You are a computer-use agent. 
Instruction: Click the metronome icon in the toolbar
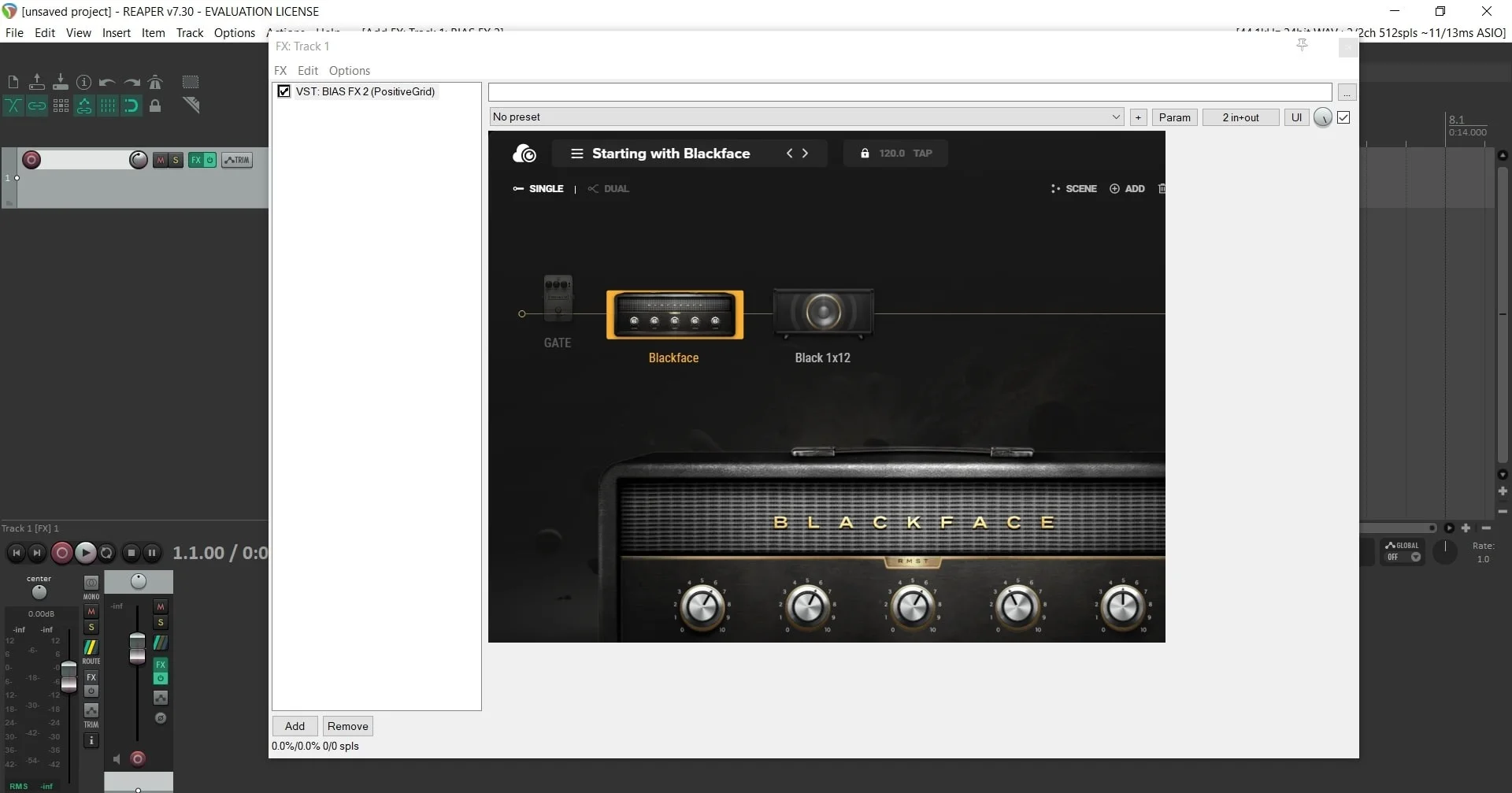[155, 82]
